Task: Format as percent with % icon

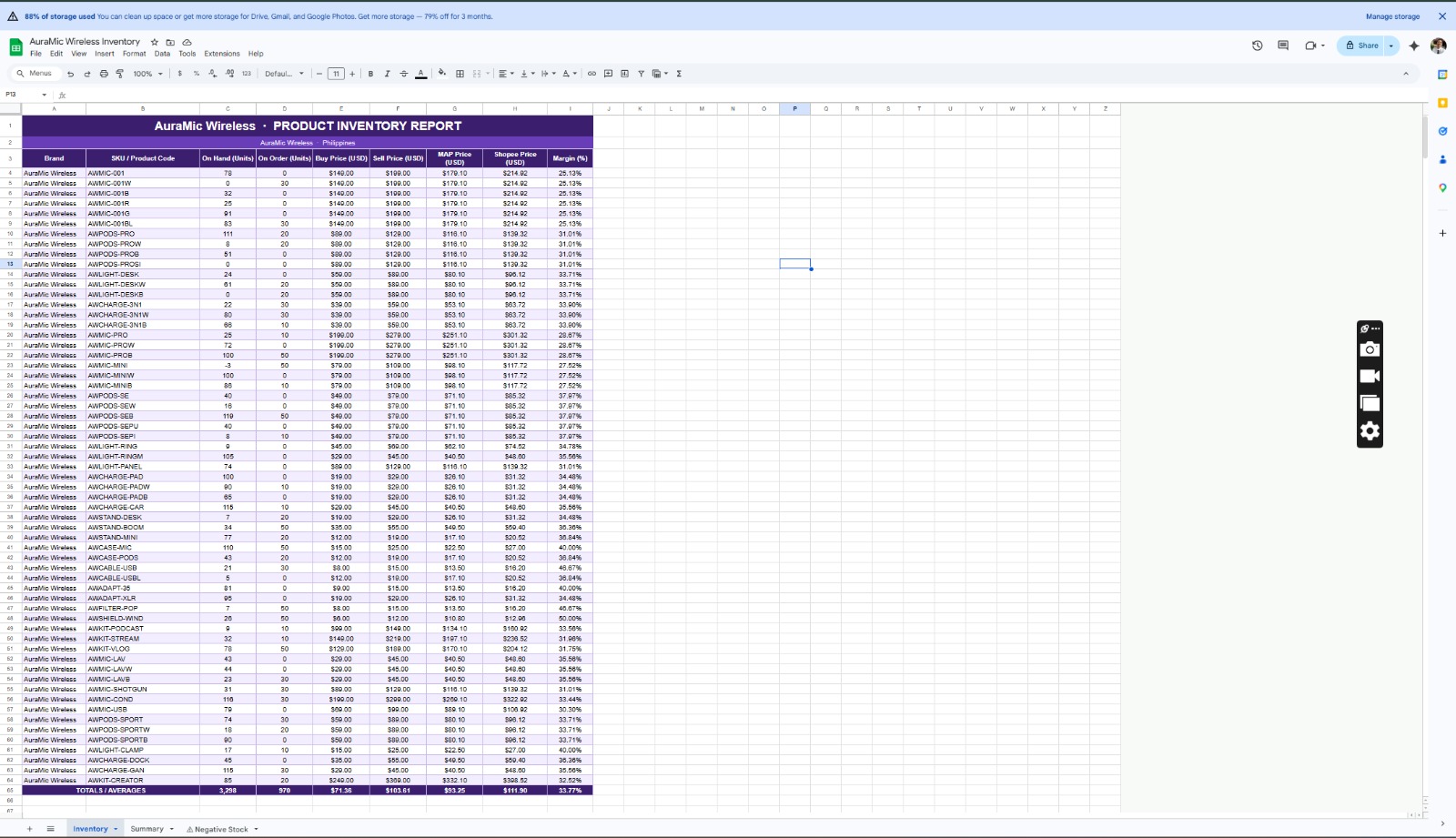Action: click(x=197, y=74)
